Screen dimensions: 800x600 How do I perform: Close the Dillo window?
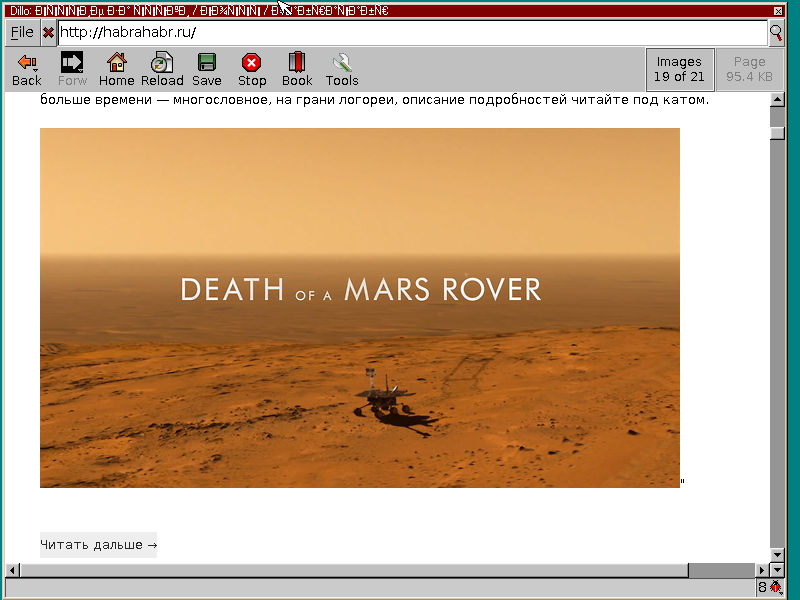[x=778, y=11]
